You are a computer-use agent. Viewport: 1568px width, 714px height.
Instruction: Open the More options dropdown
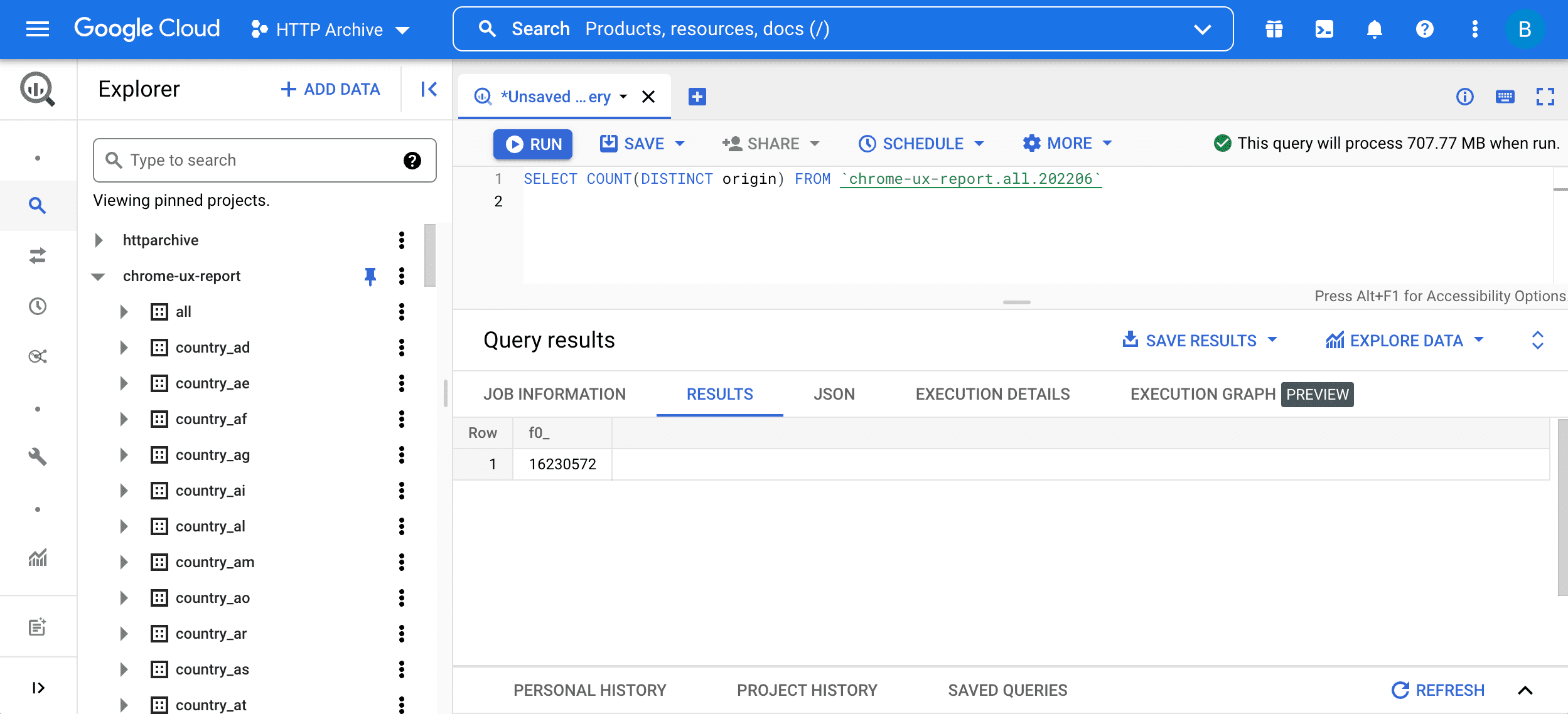coord(1068,143)
